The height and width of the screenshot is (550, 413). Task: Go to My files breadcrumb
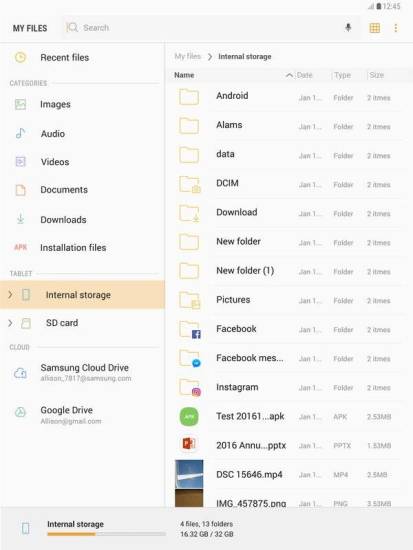point(187,56)
